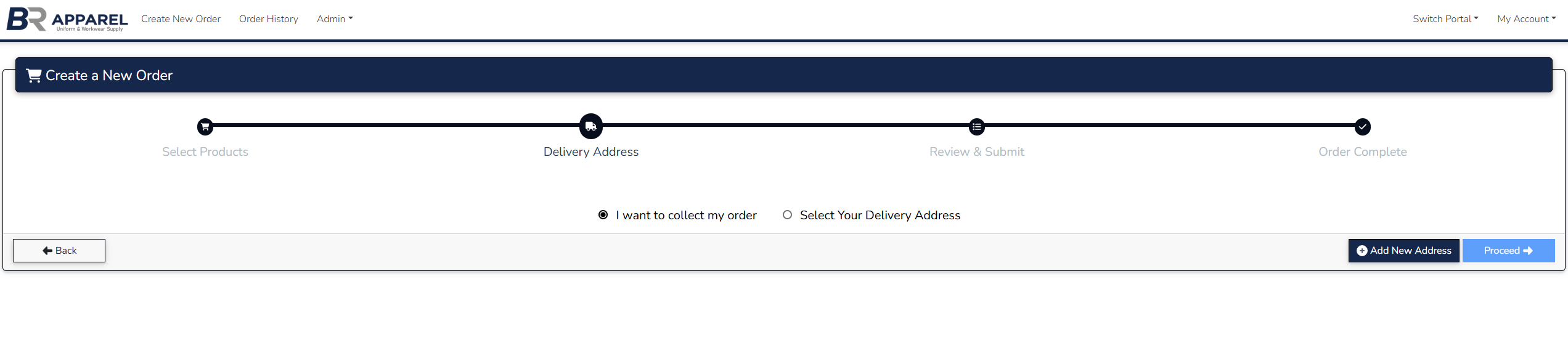Click the shopping cart step icon

[205, 127]
